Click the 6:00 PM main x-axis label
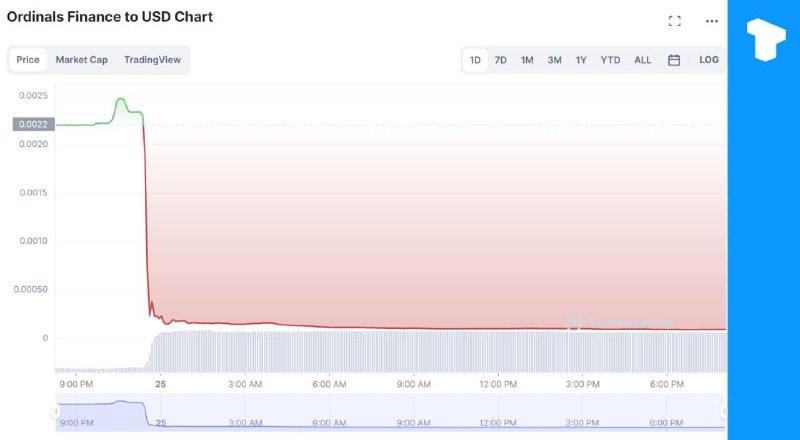800x440 pixels. 667,384
